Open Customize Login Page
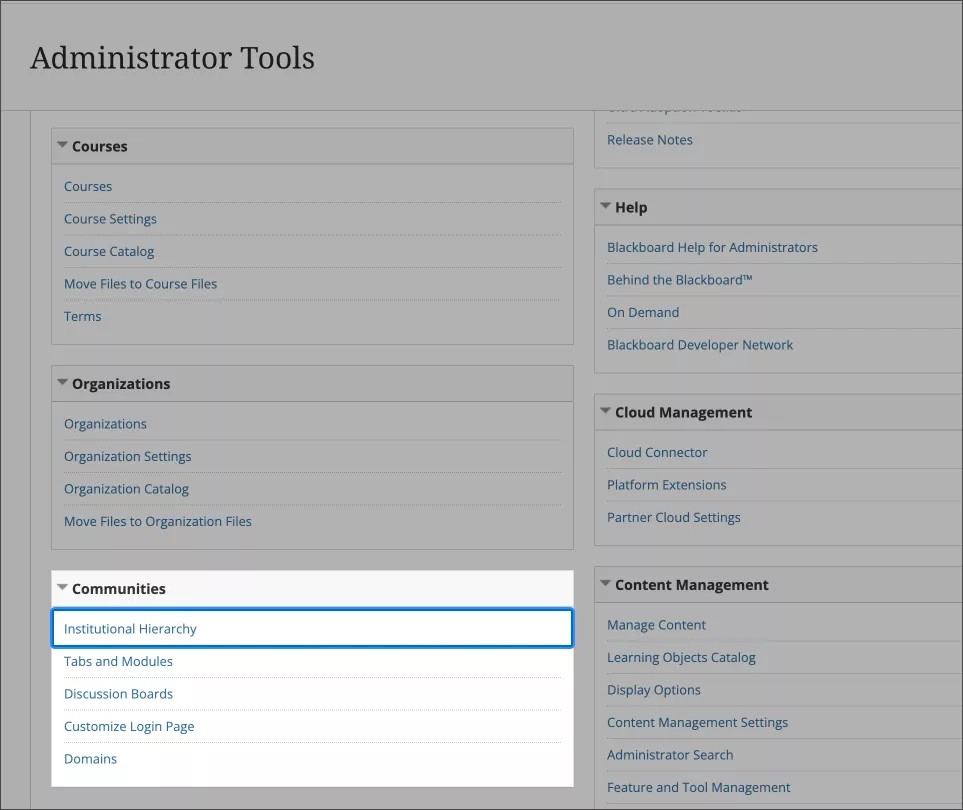Image resolution: width=963 pixels, height=810 pixels. [129, 726]
